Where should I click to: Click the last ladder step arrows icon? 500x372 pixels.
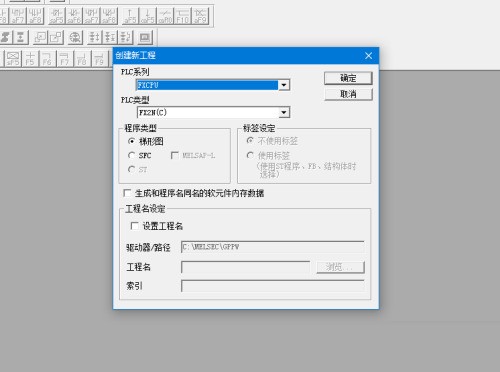(x=126, y=37)
